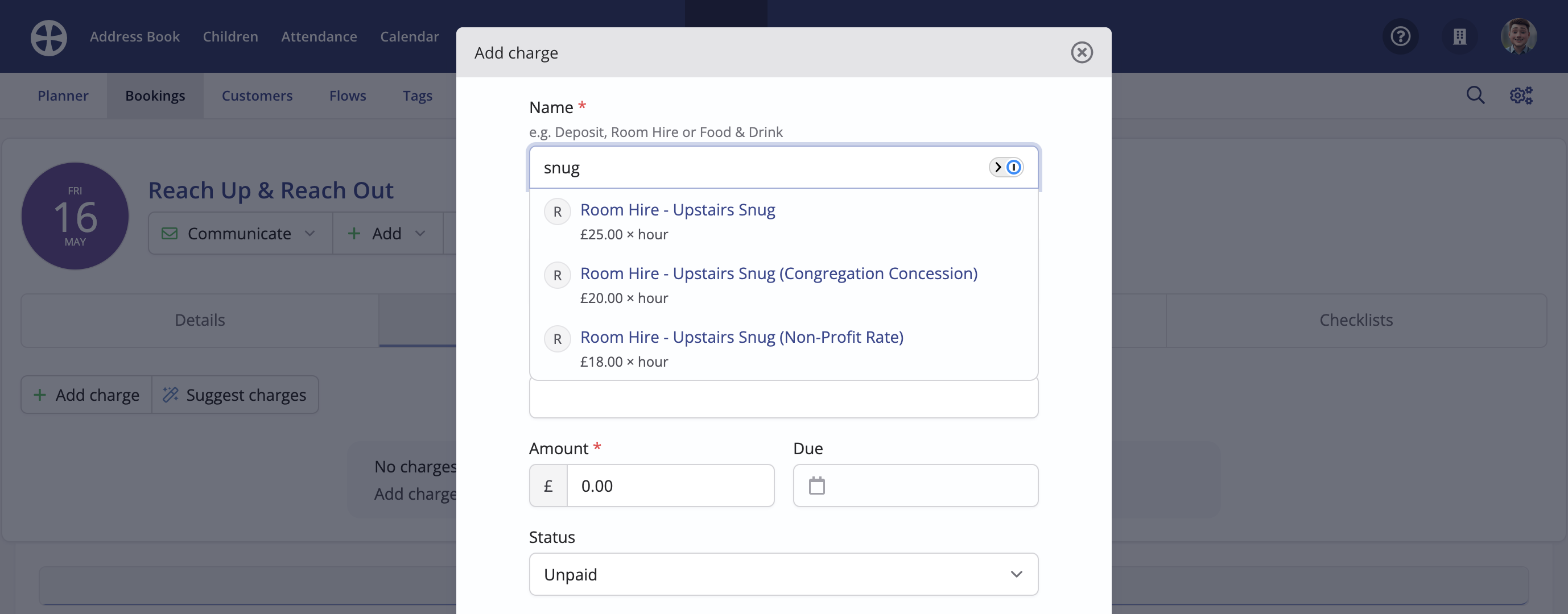
Task: Click the arrow icon in the name field
Action: (998, 167)
